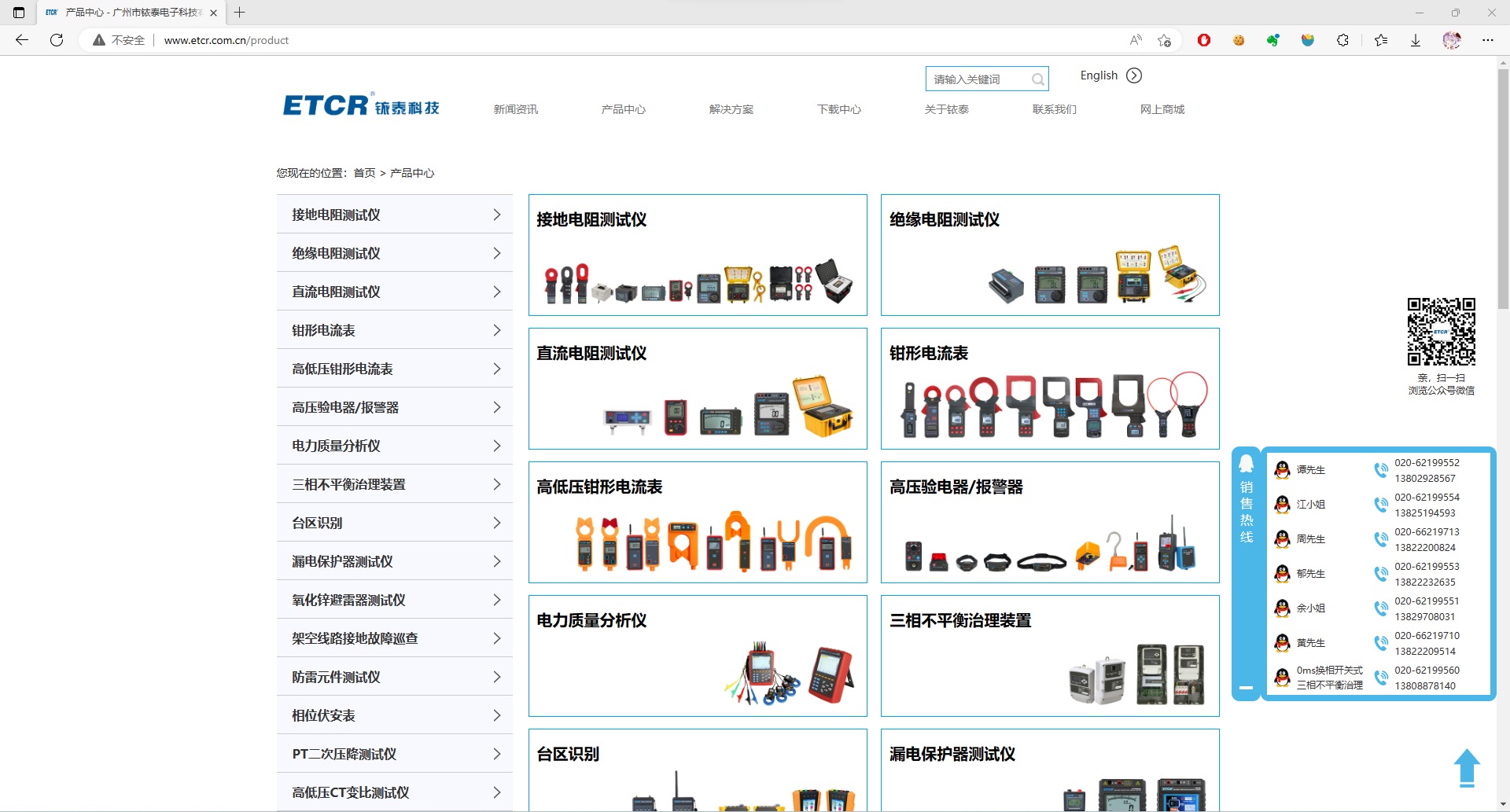Click the search magnifier icon
Screen dimensions: 1510x812
[1037, 79]
